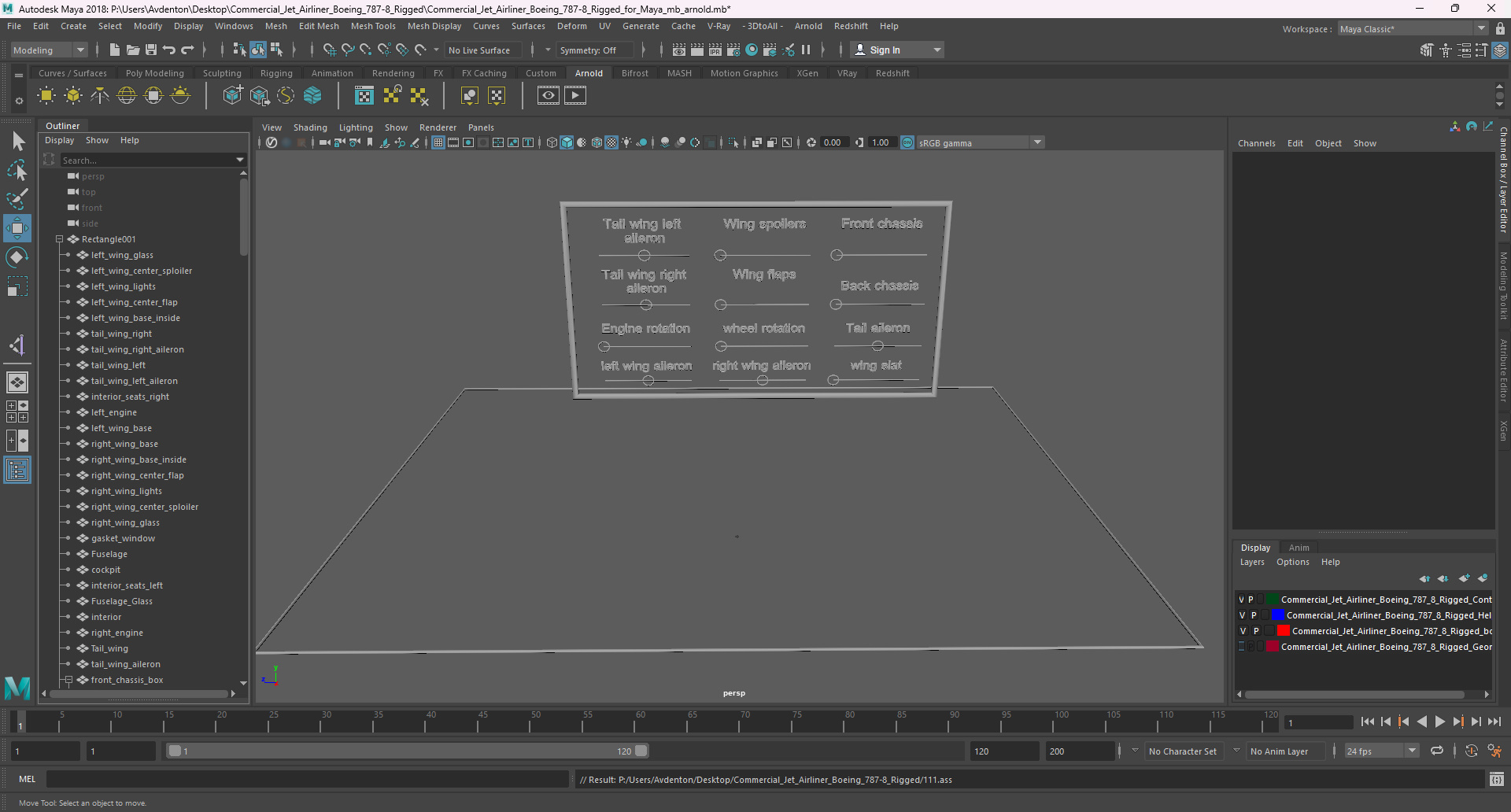Image resolution: width=1511 pixels, height=812 pixels.
Task: Create Arnold skydome light shelf icon
Action: [127, 96]
